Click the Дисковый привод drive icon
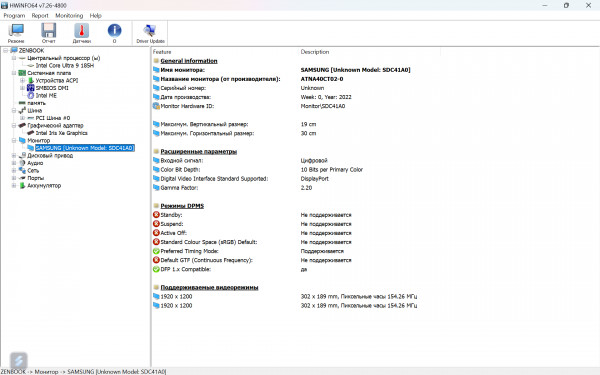 pyautogui.click(x=22, y=156)
